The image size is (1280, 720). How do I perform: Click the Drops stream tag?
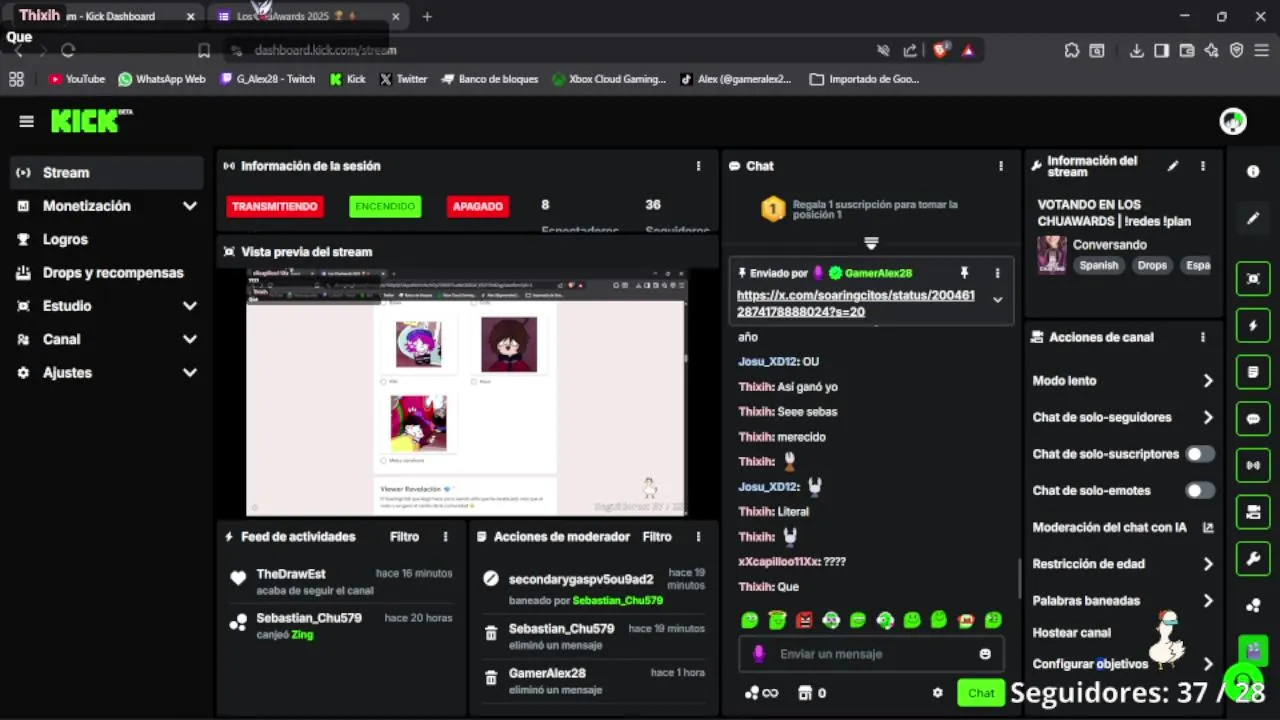1152,265
